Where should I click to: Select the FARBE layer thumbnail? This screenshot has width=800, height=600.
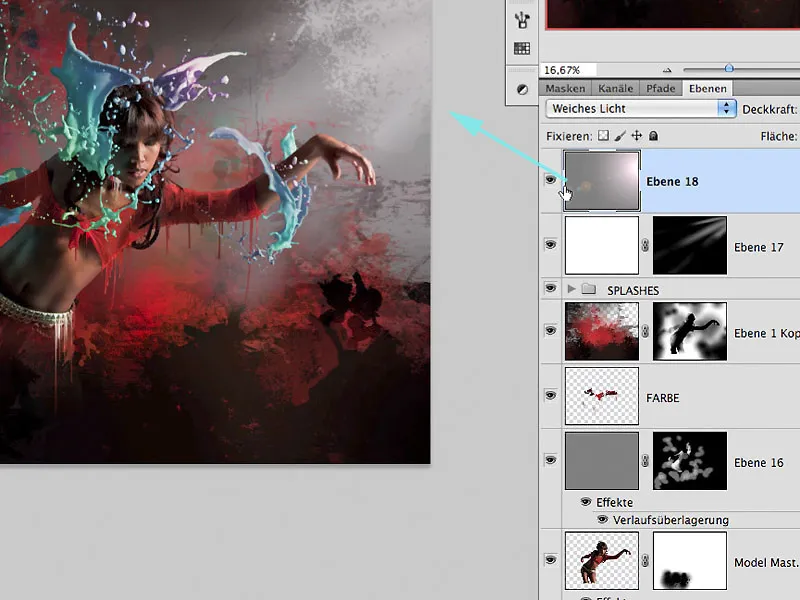602,396
